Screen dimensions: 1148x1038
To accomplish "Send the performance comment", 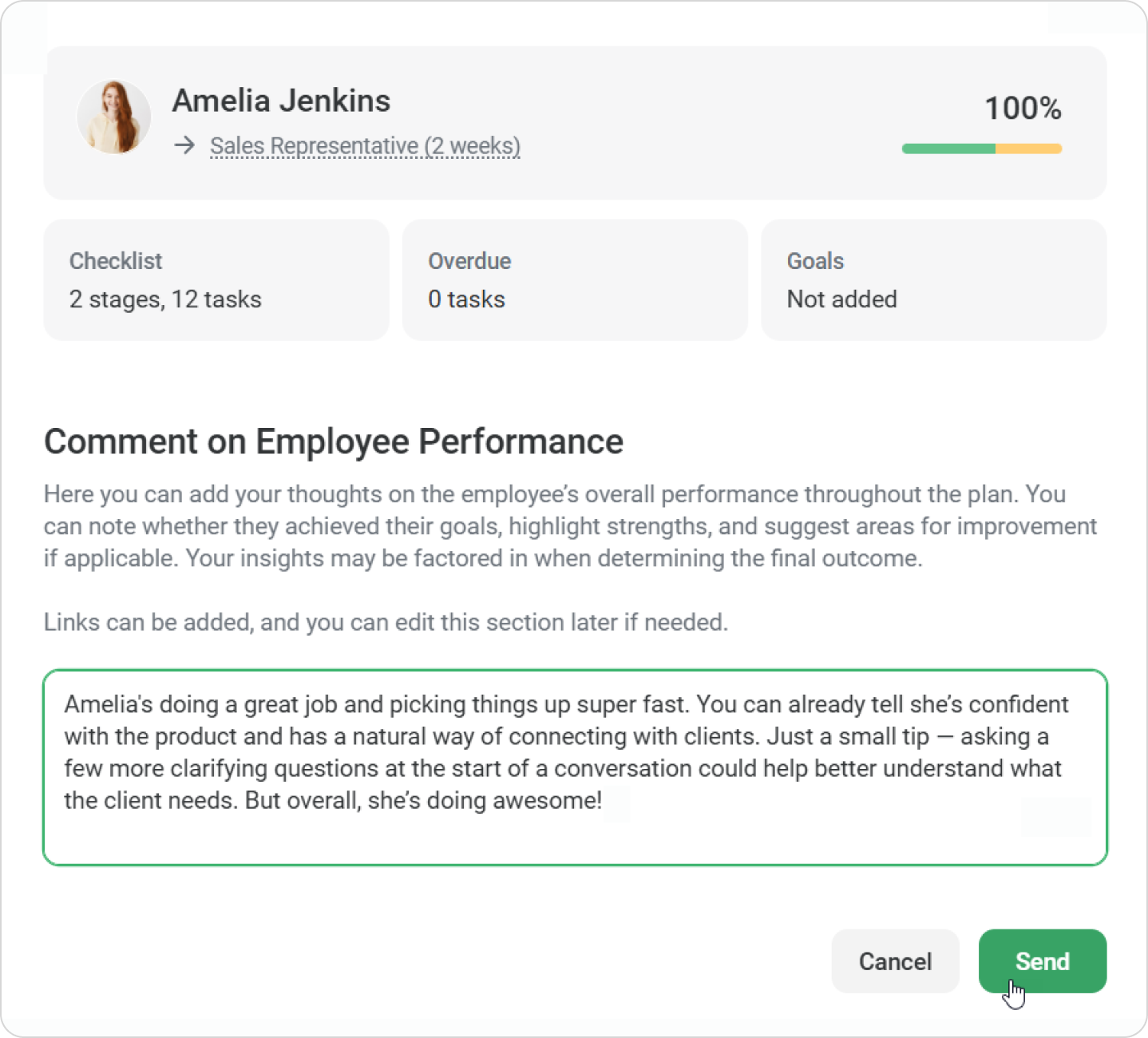I will coord(1042,961).
